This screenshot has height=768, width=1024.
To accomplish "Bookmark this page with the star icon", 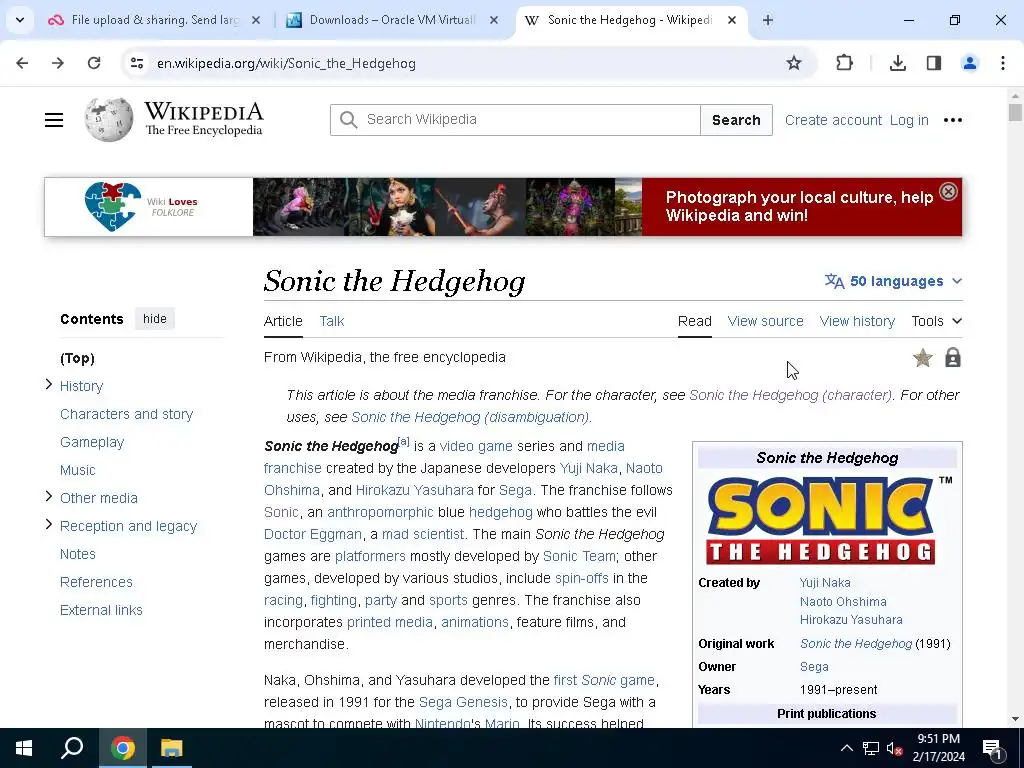I will pos(793,63).
